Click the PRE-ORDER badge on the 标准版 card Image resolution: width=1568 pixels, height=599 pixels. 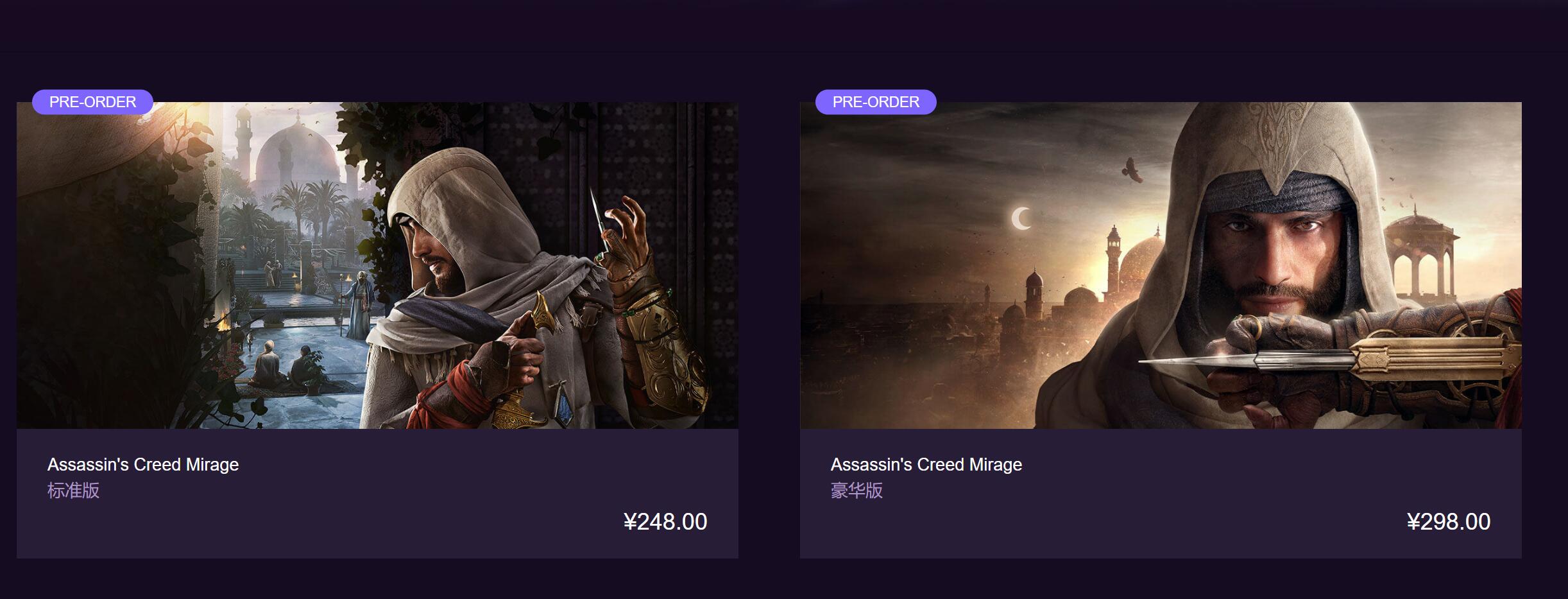point(92,102)
